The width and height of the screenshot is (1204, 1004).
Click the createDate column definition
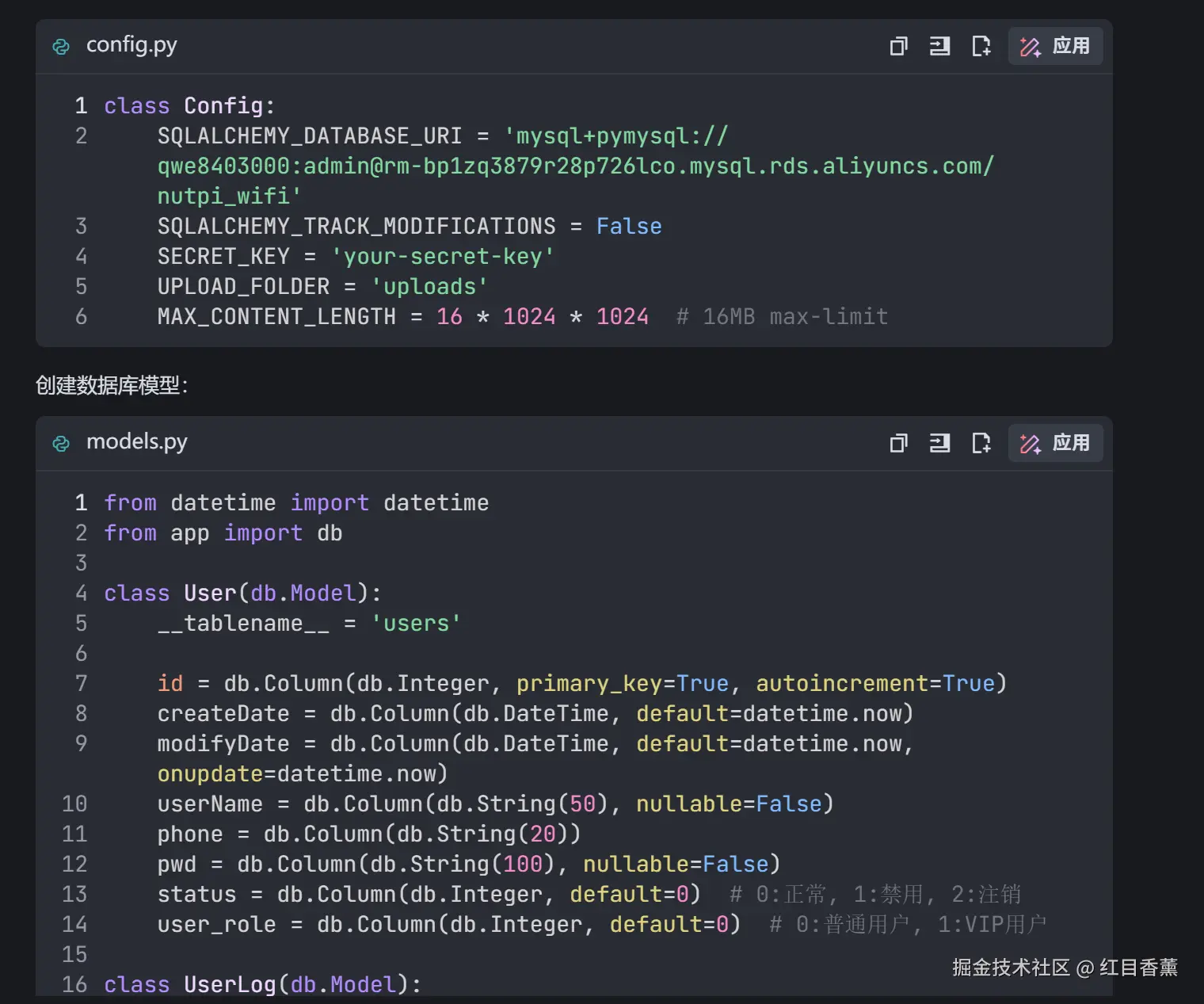pyautogui.click(x=535, y=714)
